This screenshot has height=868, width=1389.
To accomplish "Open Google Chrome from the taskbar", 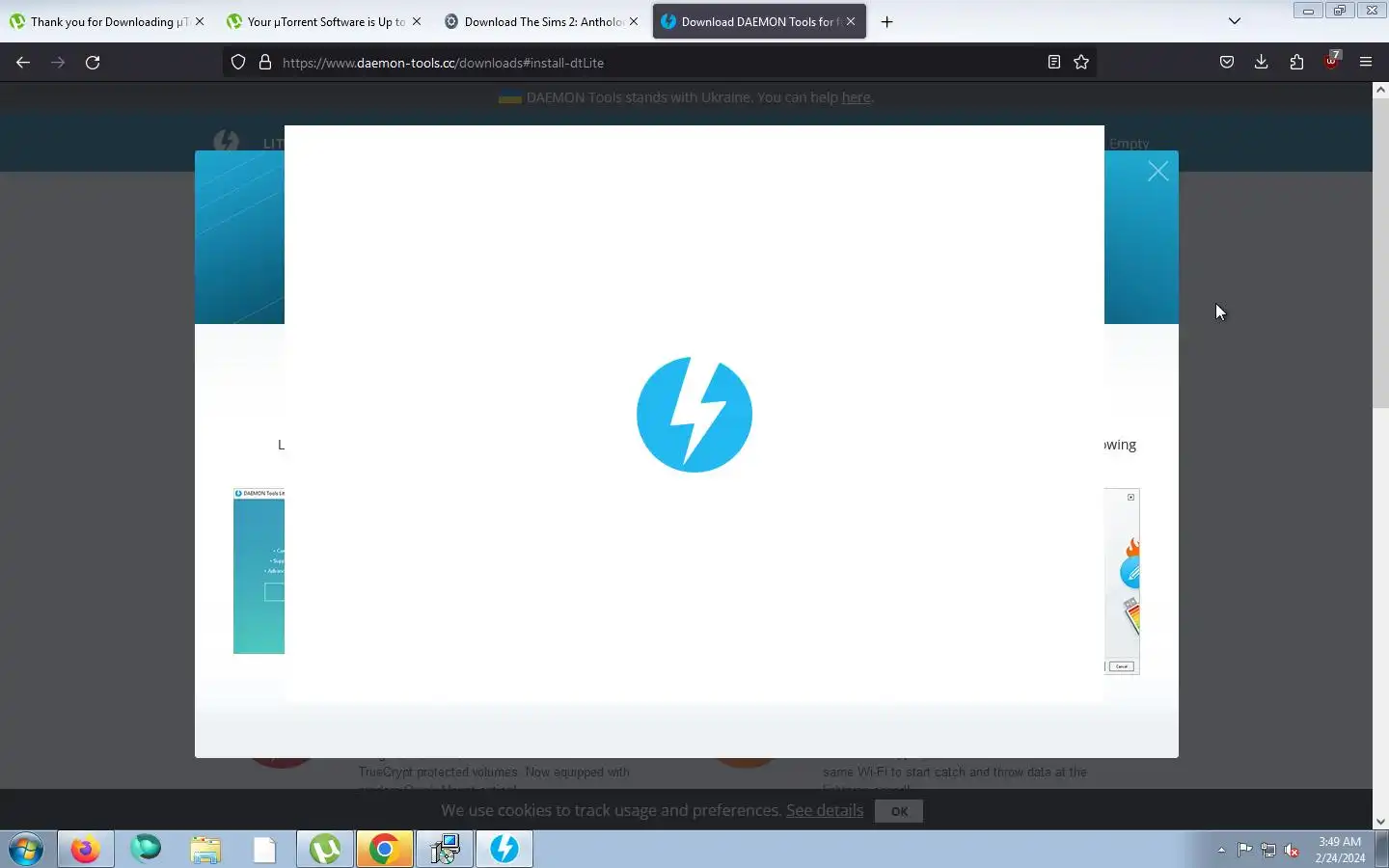I will click(385, 850).
